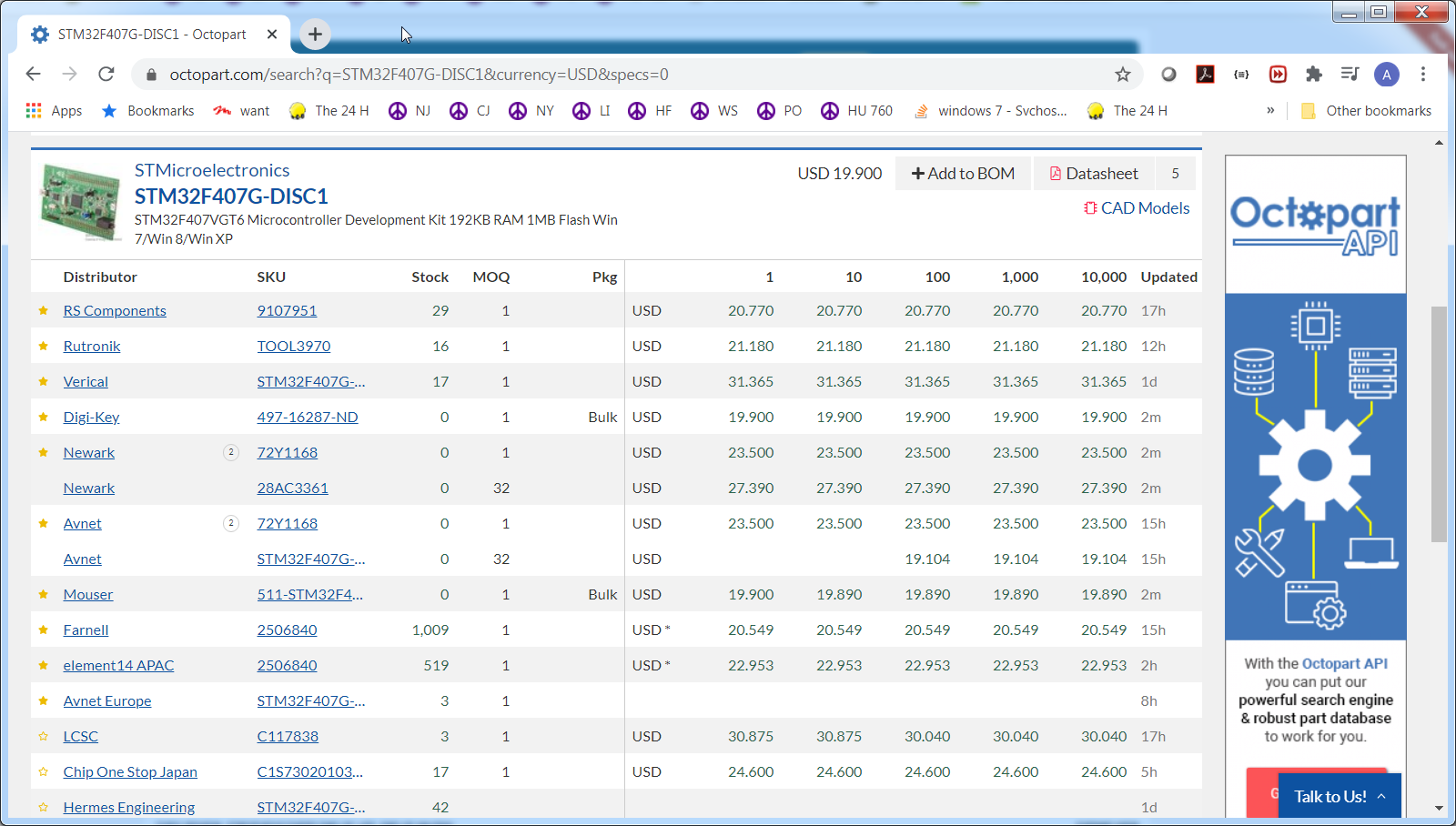Expand Newark's 2 offers badge
The height and width of the screenshot is (826, 1456).
tap(231, 452)
